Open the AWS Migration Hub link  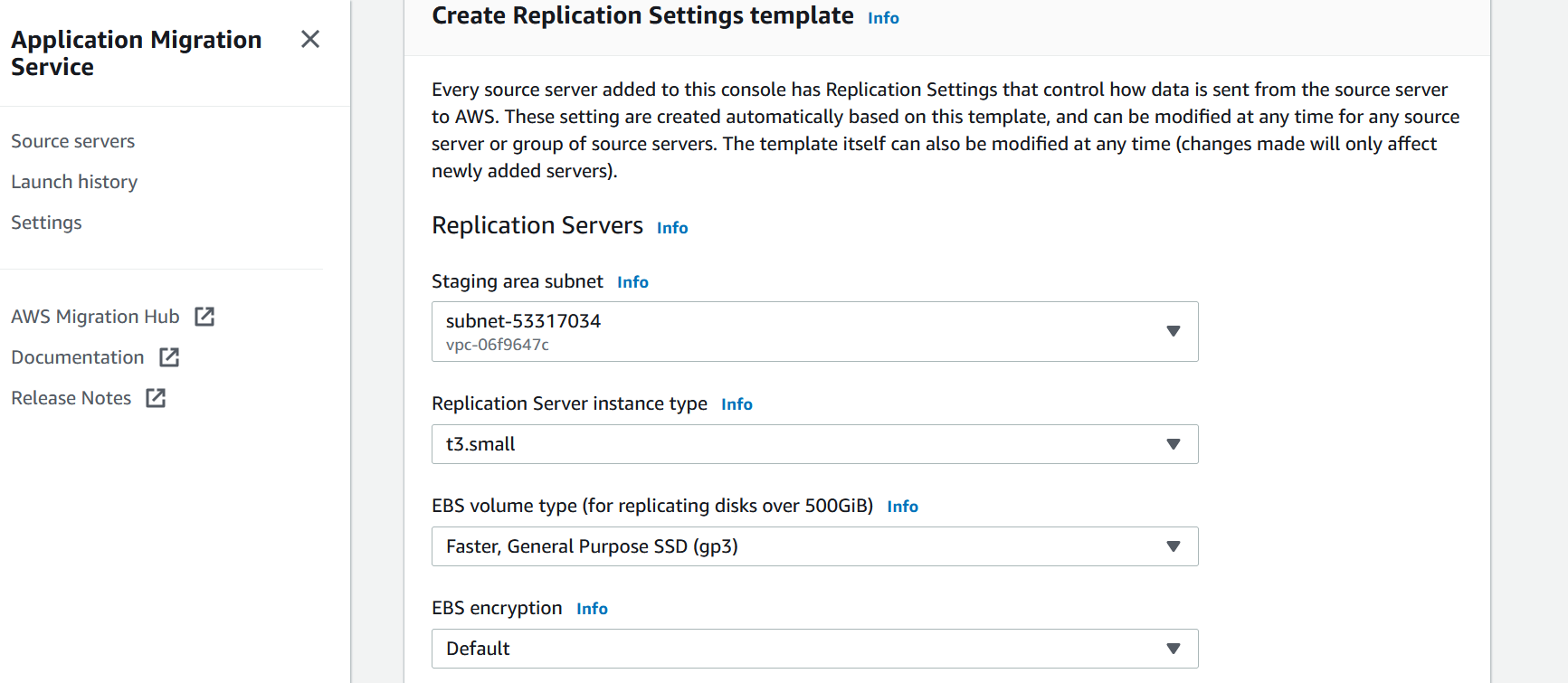tap(95, 317)
